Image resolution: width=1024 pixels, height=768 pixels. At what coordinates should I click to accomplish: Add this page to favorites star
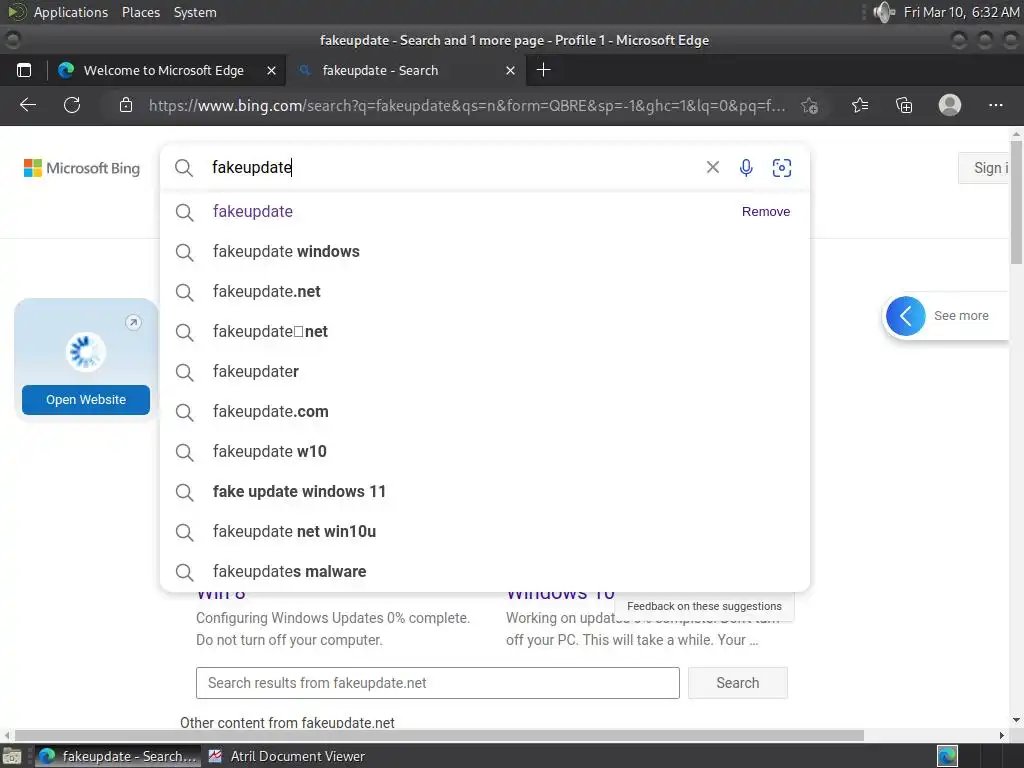810,105
